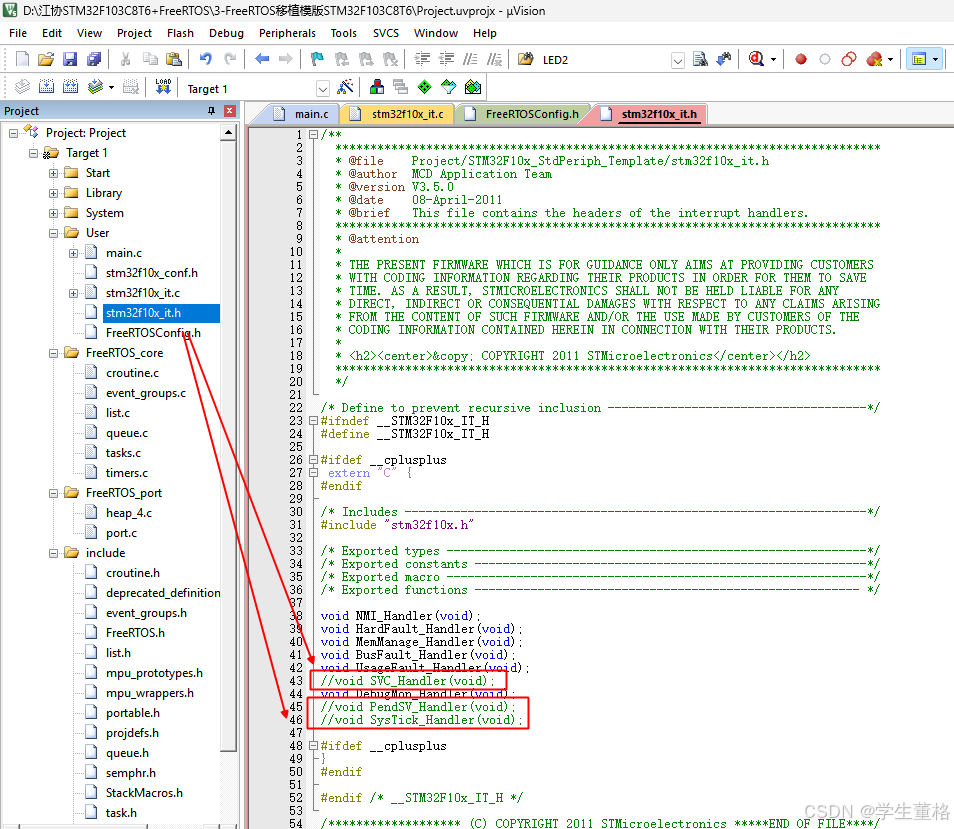Open Options for Target magic wand
This screenshot has height=829, width=954.
coord(345,87)
